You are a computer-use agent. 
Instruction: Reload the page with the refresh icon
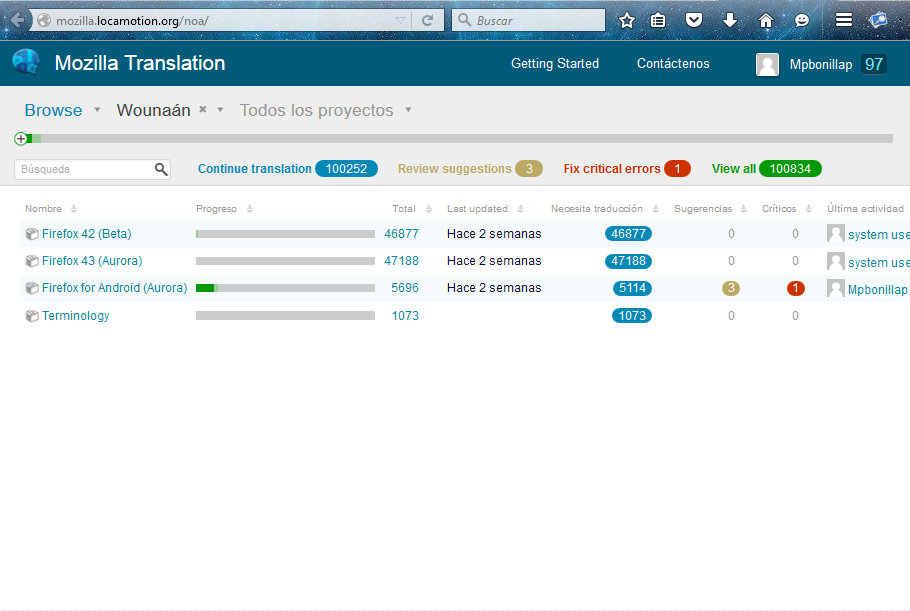tap(428, 20)
